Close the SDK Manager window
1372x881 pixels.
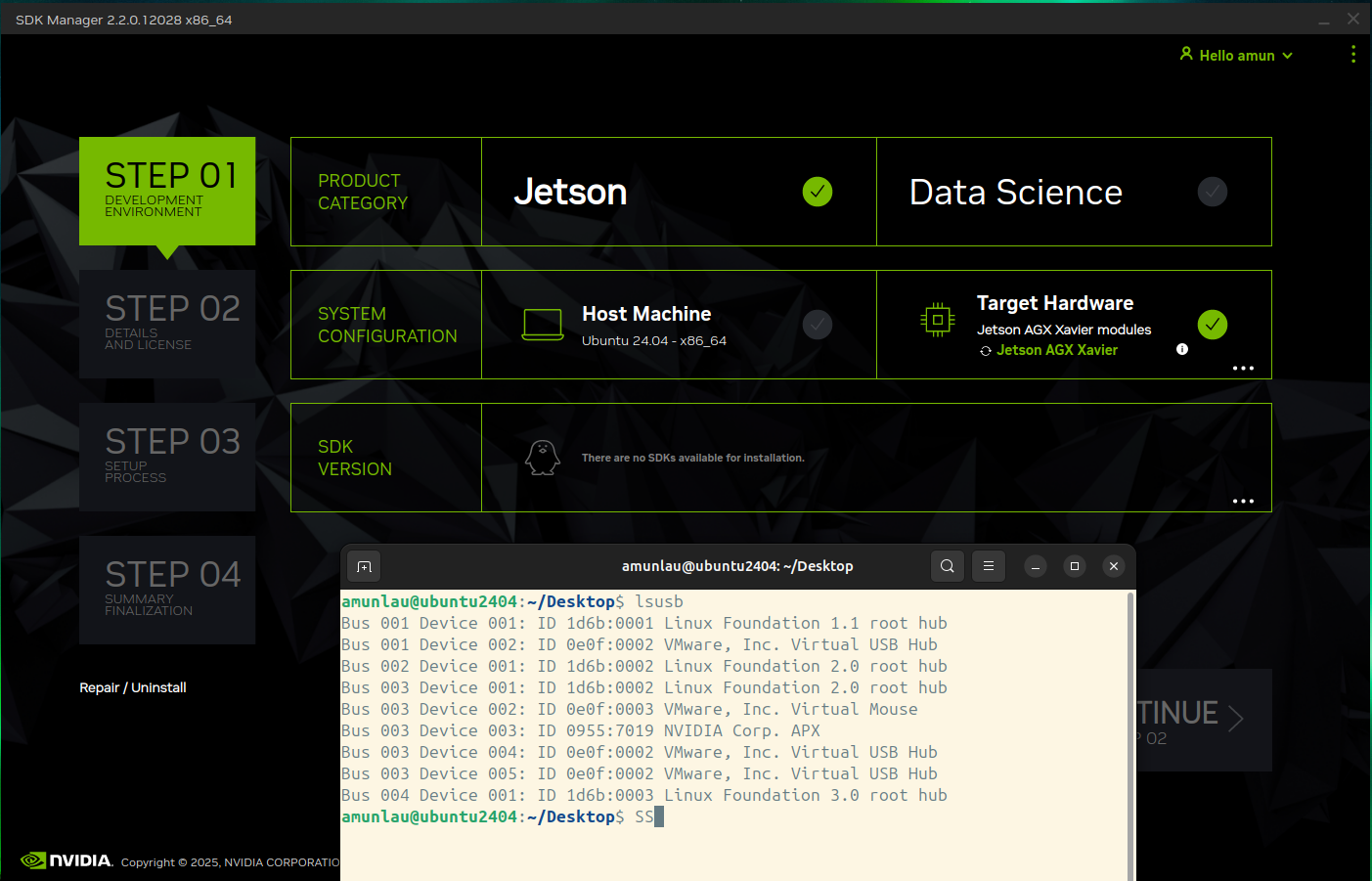[x=1353, y=19]
